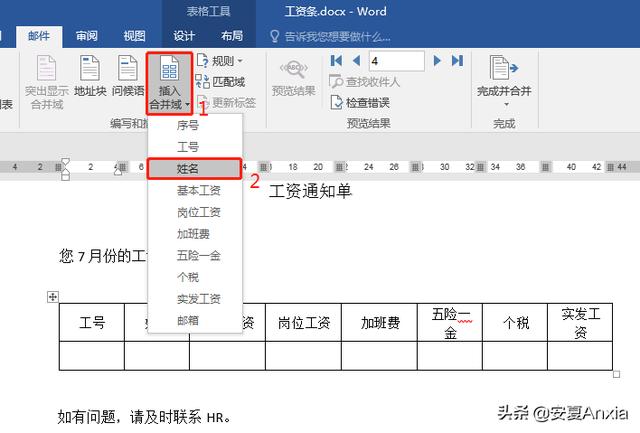
Task: Click the 工号 table header cell
Action: [92, 323]
